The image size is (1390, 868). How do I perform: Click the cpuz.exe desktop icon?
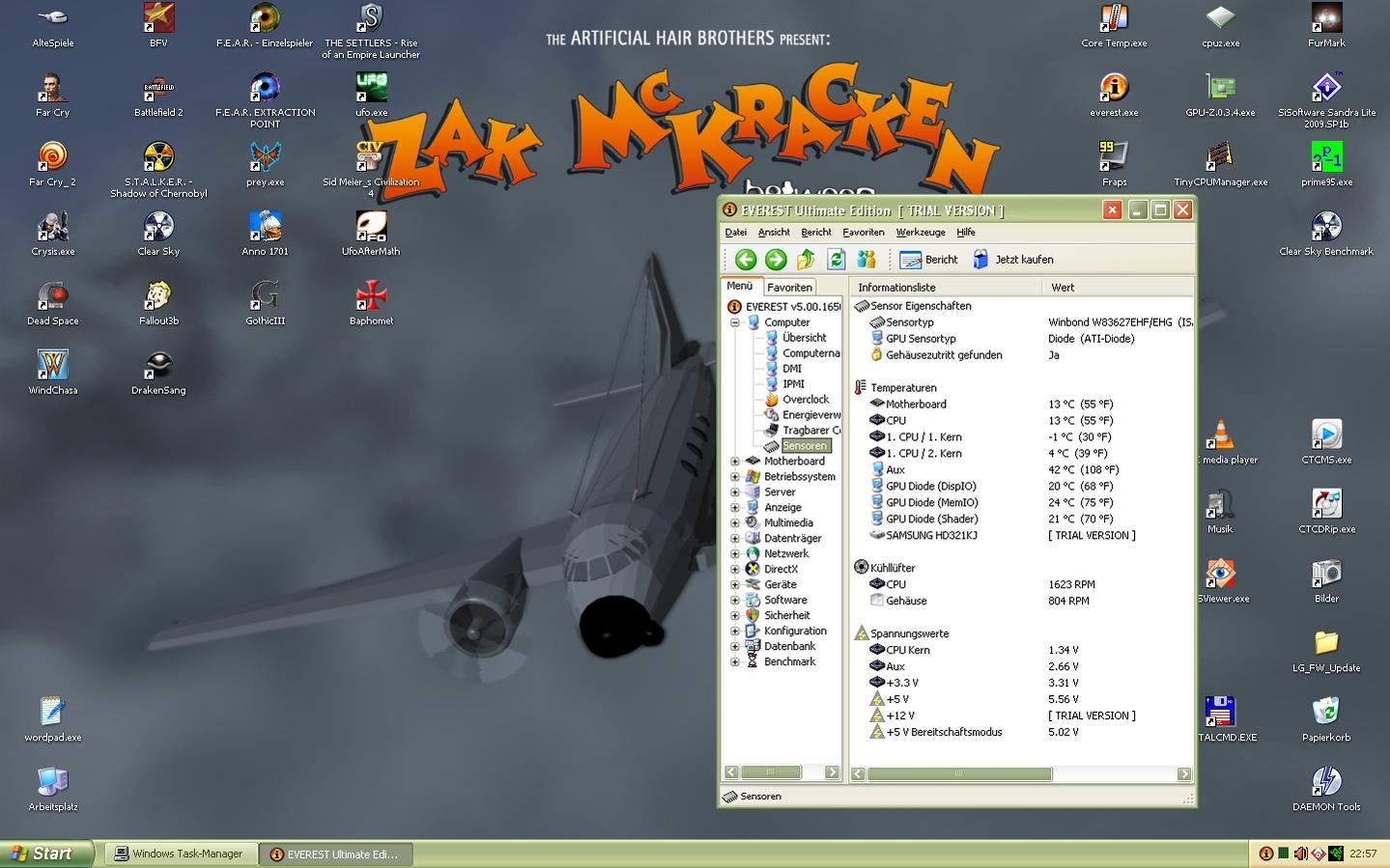point(1220,26)
